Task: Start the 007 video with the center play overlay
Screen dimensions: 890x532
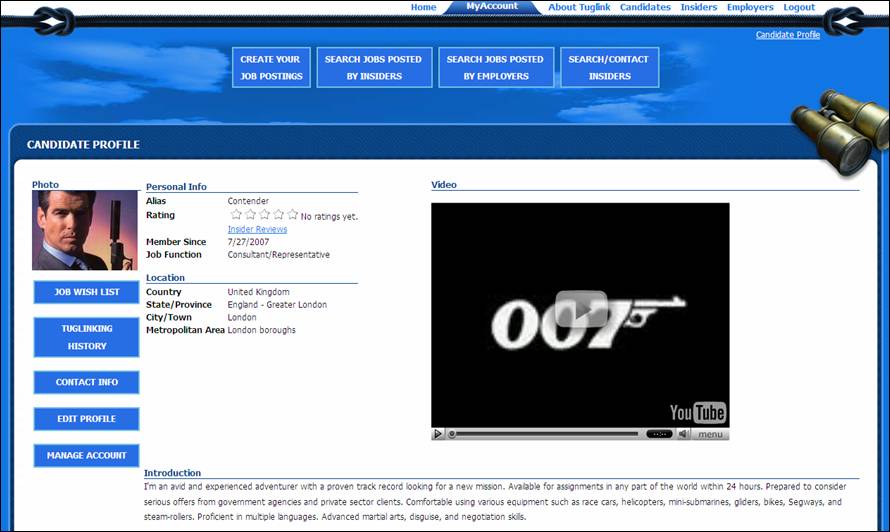Action: click(x=581, y=309)
